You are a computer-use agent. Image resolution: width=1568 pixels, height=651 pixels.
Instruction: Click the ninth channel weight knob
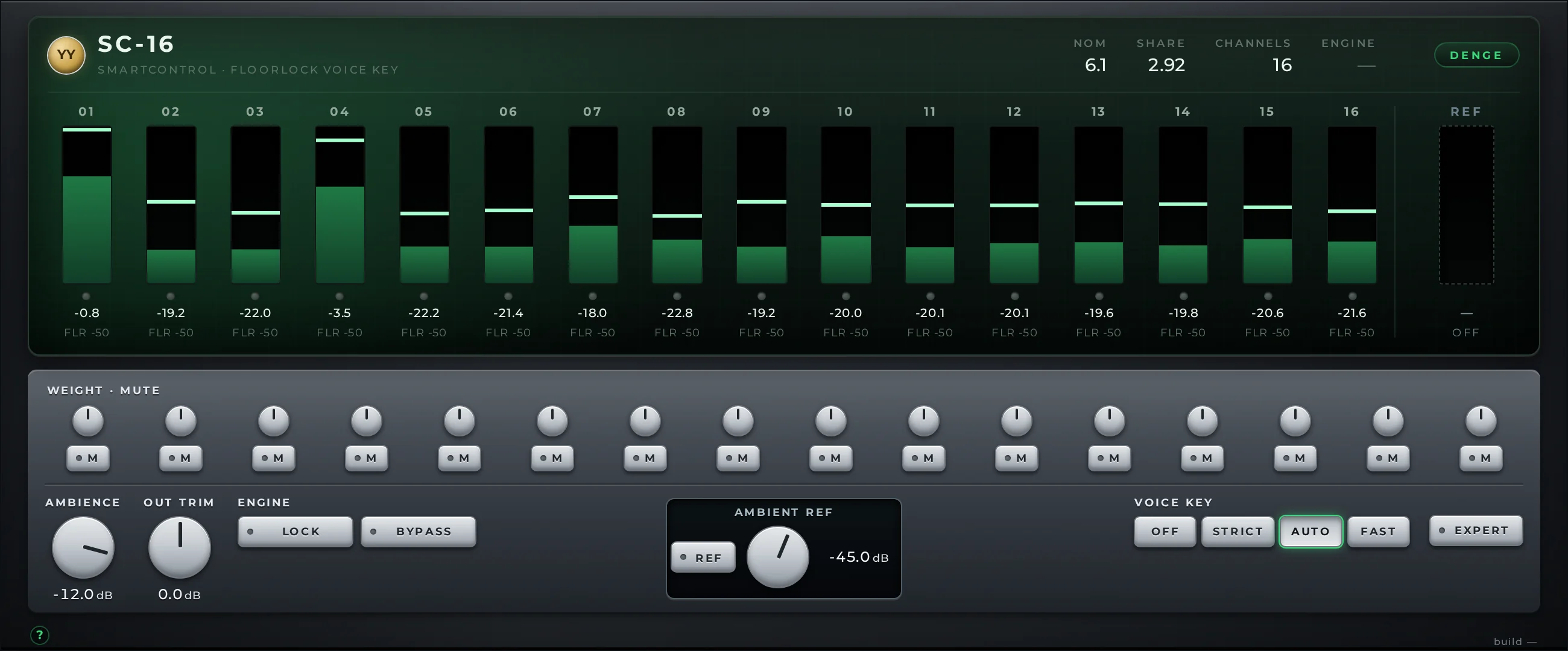pyautogui.click(x=831, y=421)
